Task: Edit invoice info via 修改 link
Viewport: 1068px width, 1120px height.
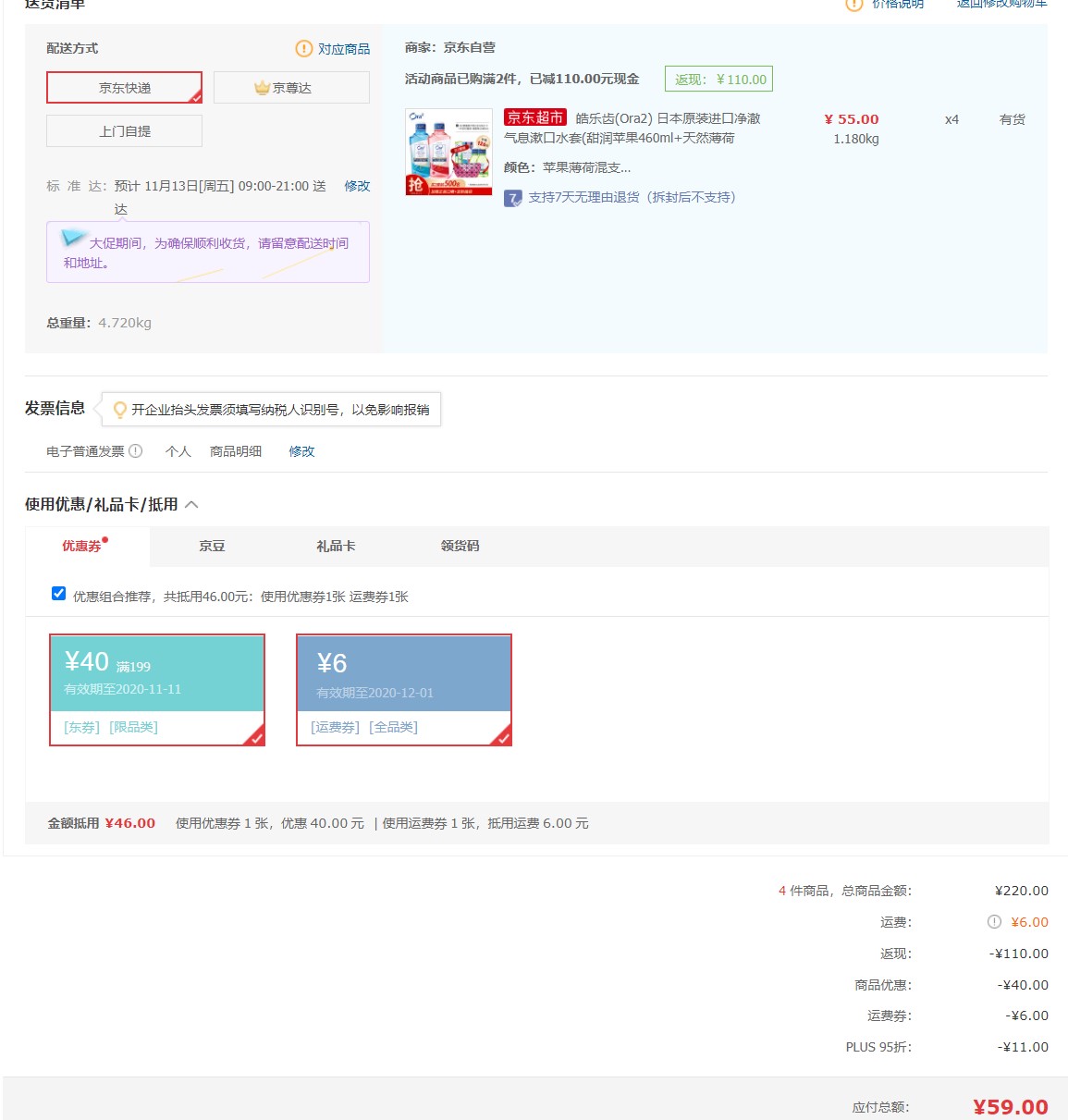Action: pyautogui.click(x=301, y=451)
